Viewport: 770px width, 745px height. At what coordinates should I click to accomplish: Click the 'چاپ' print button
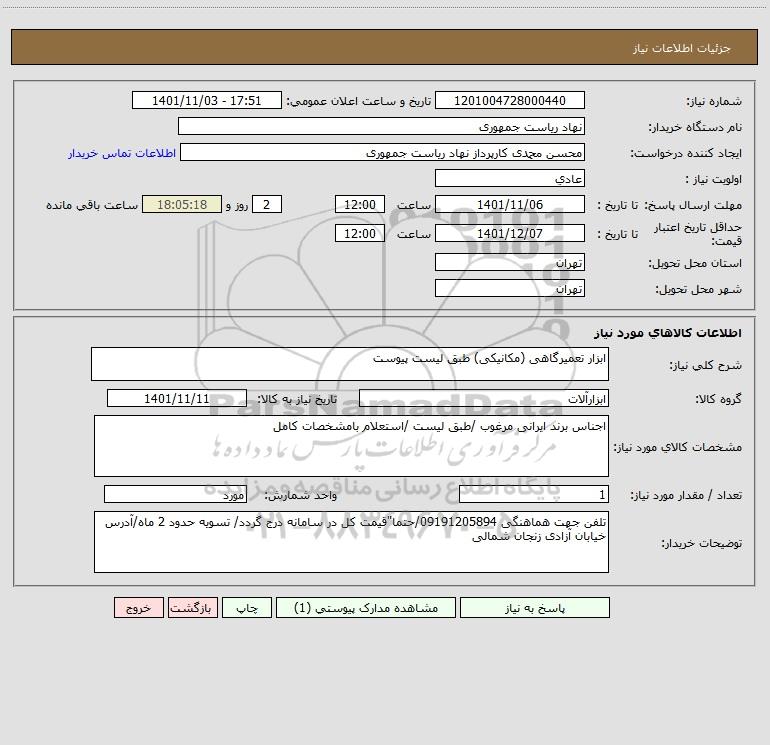pos(247,607)
